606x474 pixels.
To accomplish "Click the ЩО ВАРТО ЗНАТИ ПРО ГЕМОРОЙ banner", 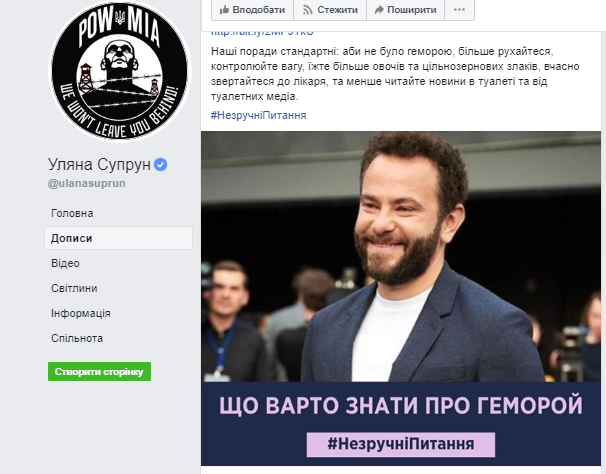I will coord(401,406).
